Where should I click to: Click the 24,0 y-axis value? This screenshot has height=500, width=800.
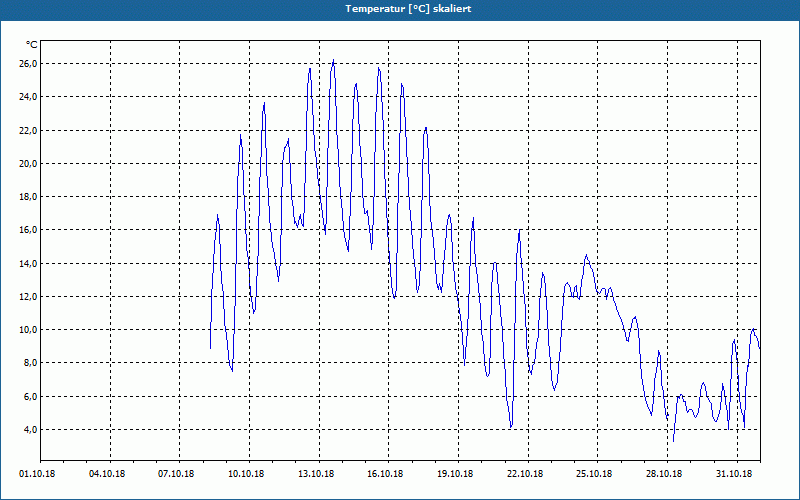tap(28, 97)
